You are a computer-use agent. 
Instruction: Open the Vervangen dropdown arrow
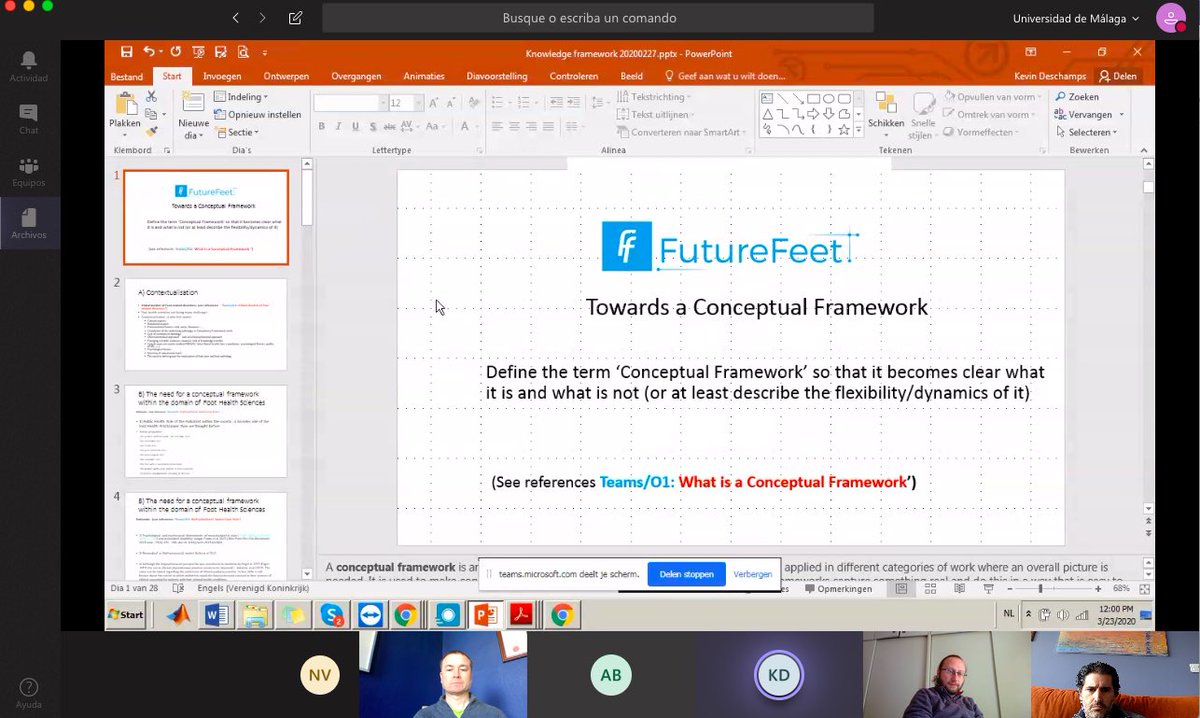click(1121, 115)
